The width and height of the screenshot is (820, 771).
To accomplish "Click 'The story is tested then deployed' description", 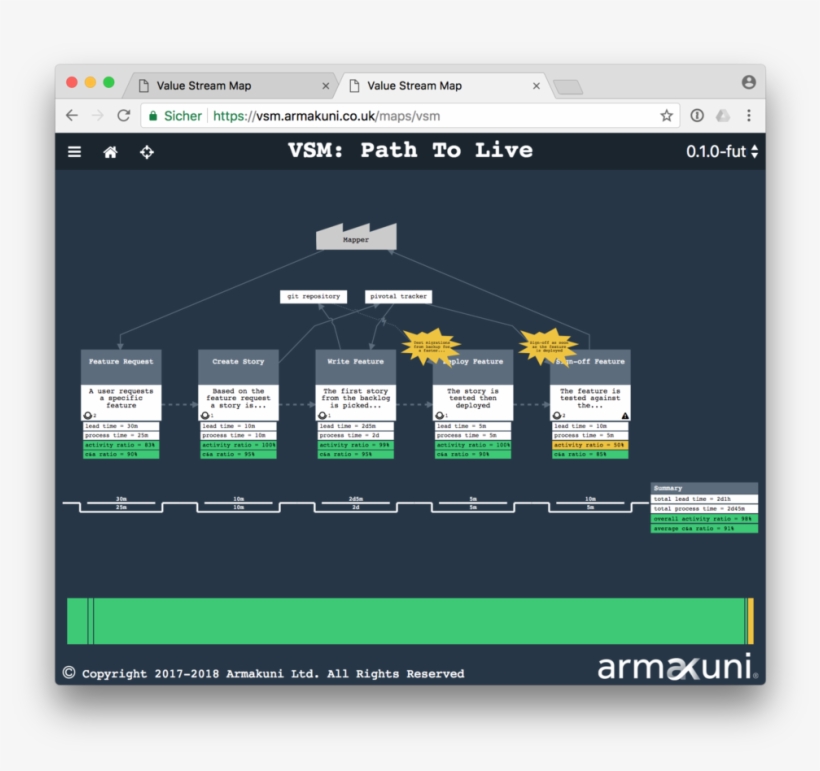I will [x=473, y=398].
